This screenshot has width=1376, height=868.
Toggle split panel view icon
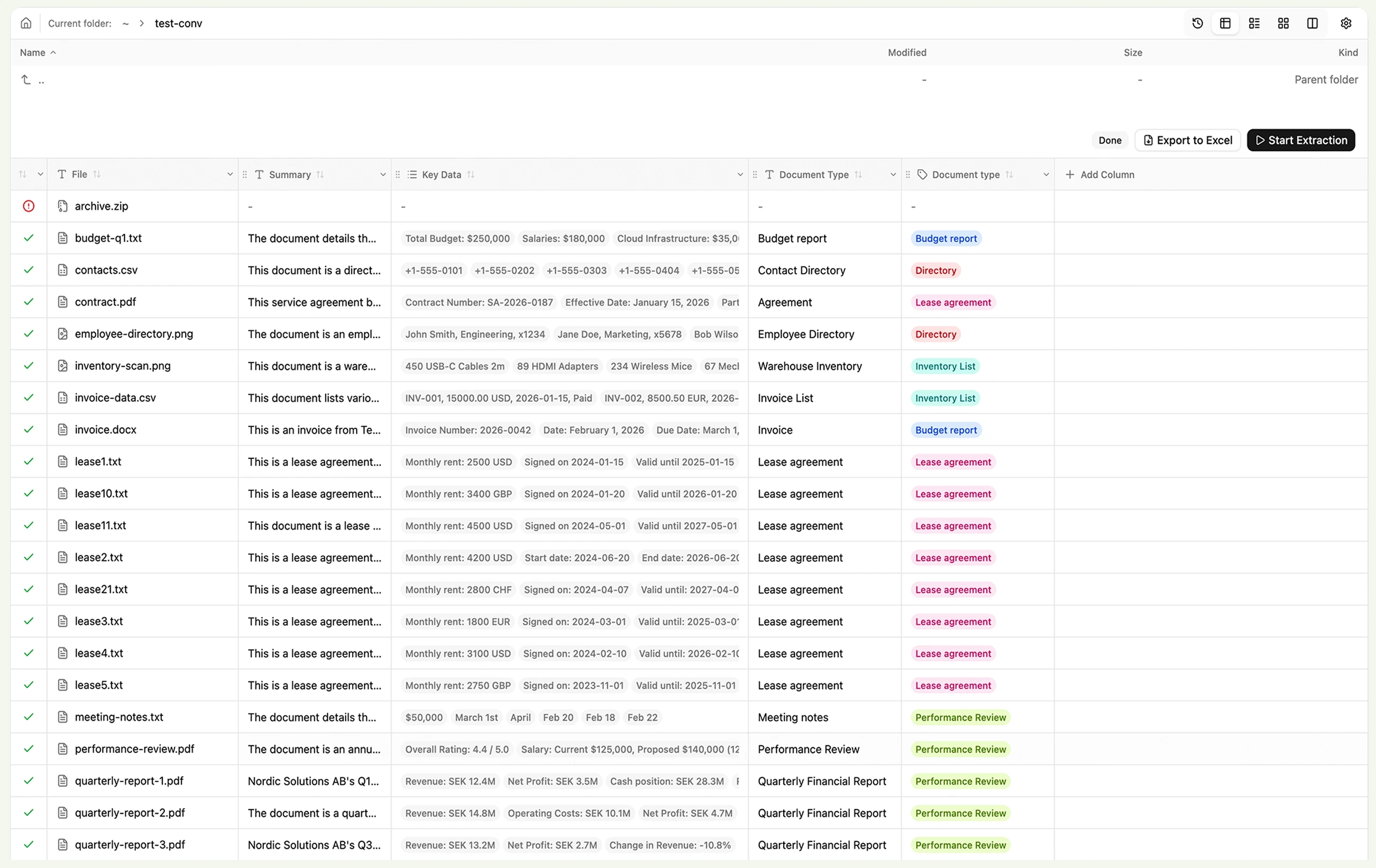pyautogui.click(x=1313, y=23)
